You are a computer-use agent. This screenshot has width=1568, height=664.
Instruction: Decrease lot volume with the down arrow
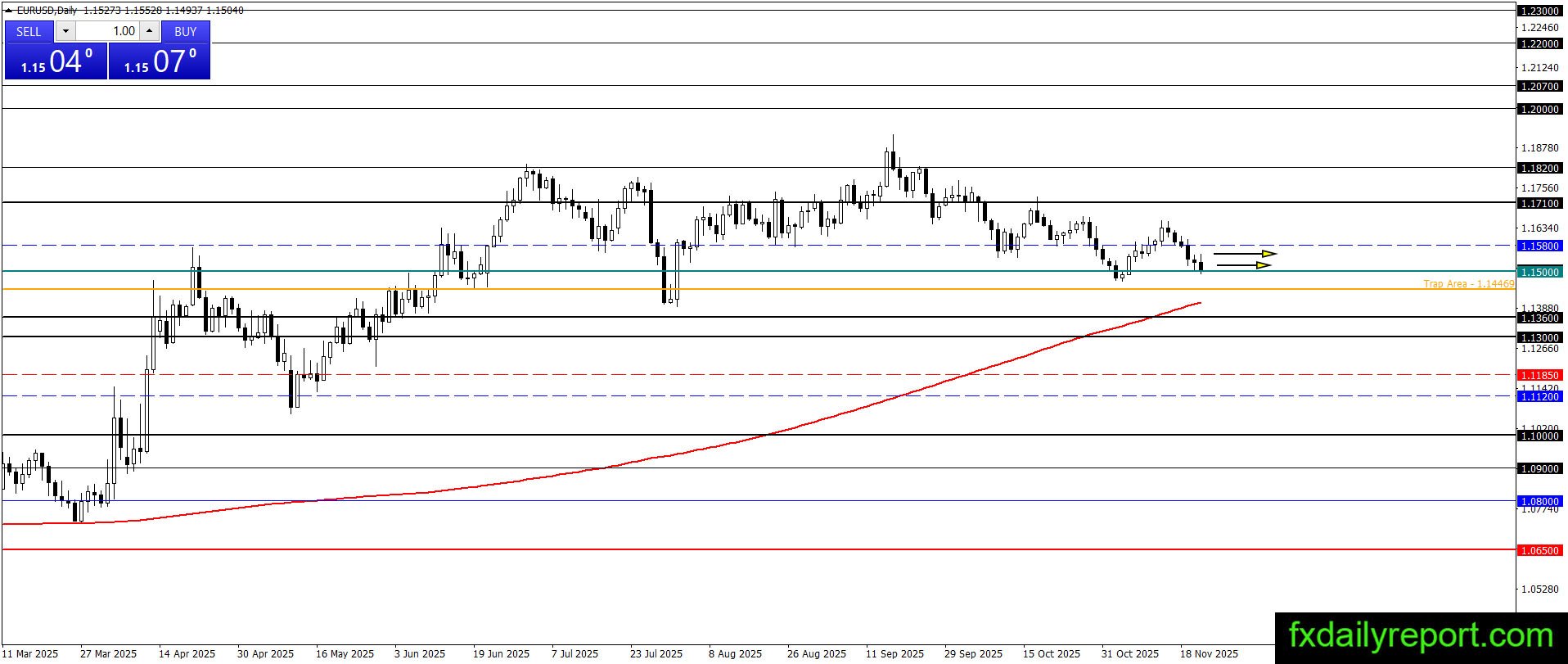click(x=65, y=31)
